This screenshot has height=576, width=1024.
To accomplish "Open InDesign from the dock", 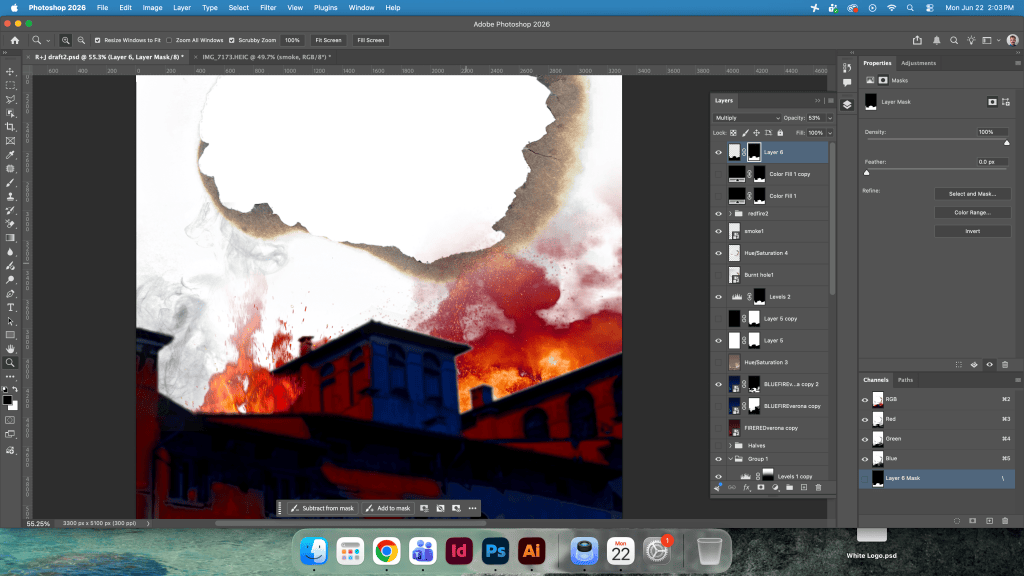I will click(x=459, y=551).
